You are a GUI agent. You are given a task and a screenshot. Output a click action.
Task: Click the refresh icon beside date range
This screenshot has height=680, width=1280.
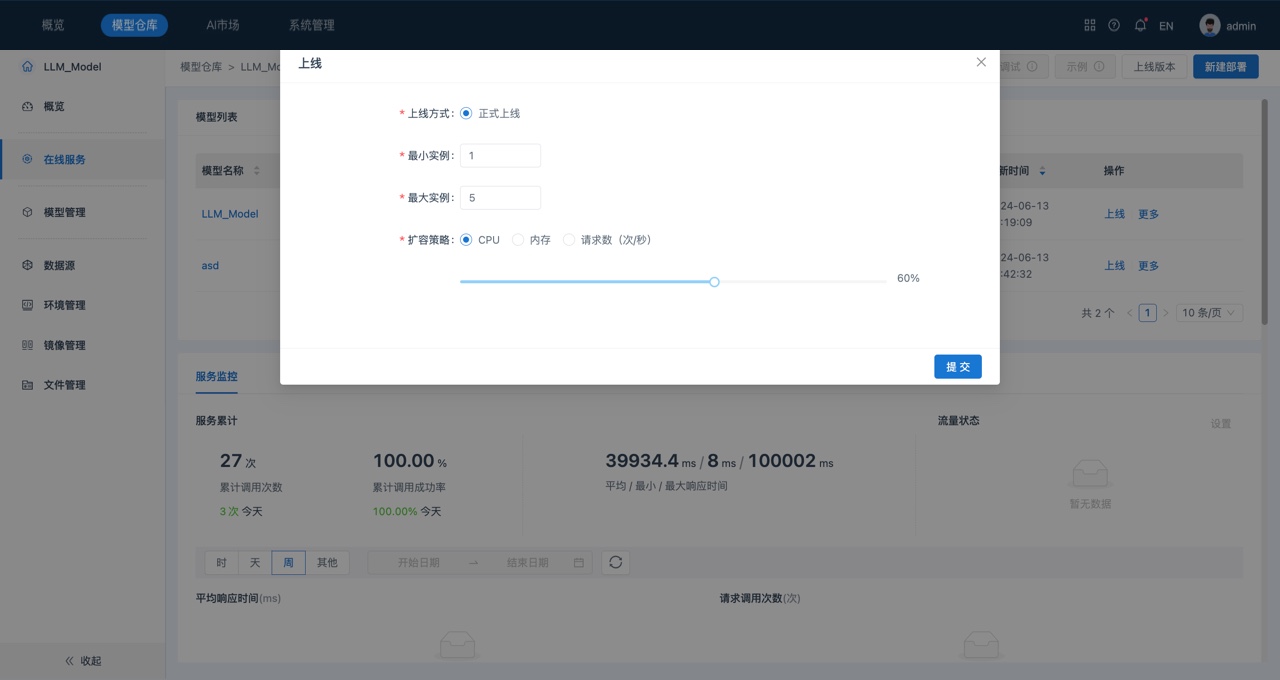coord(615,562)
